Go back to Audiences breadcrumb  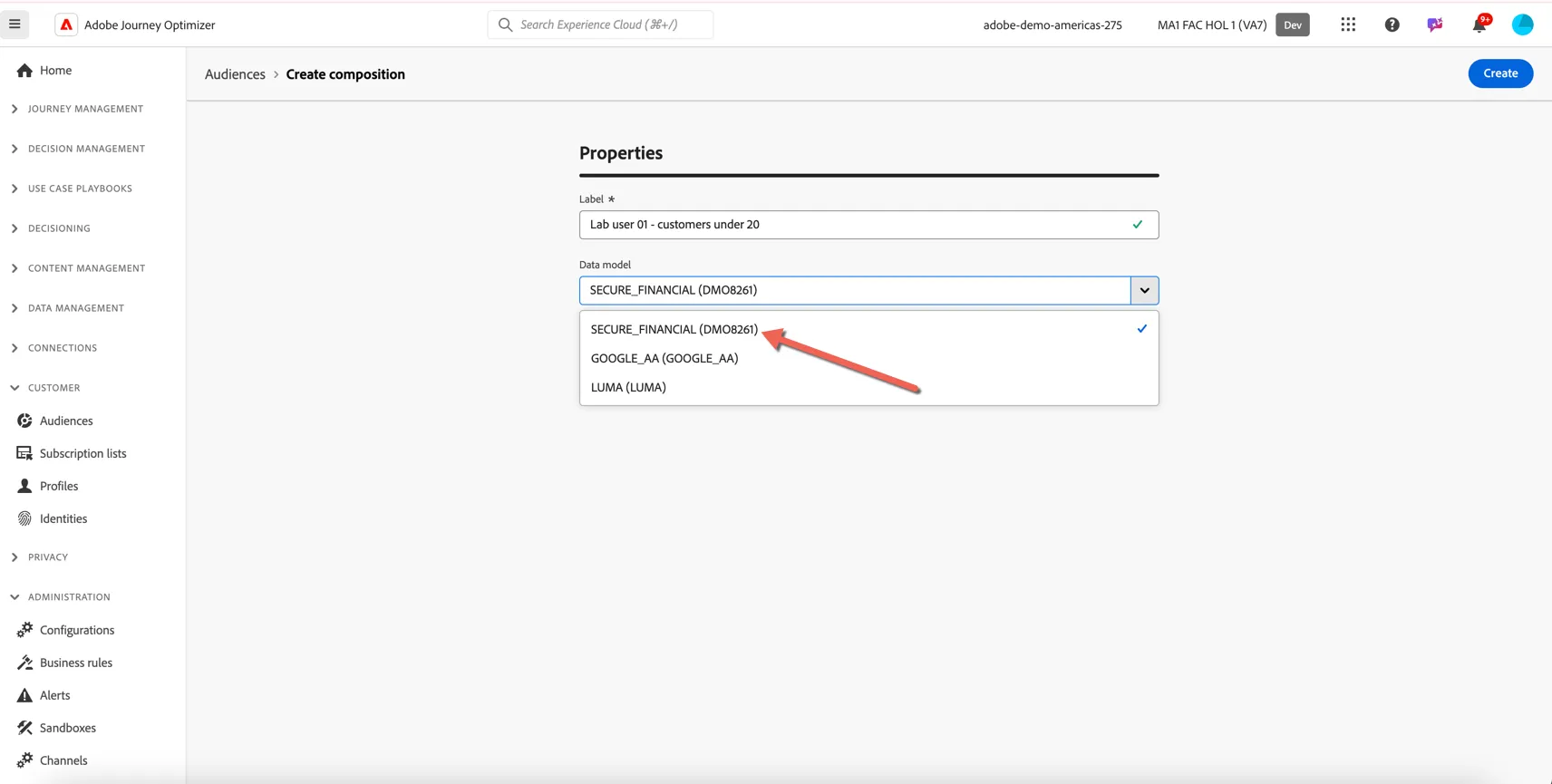235,74
